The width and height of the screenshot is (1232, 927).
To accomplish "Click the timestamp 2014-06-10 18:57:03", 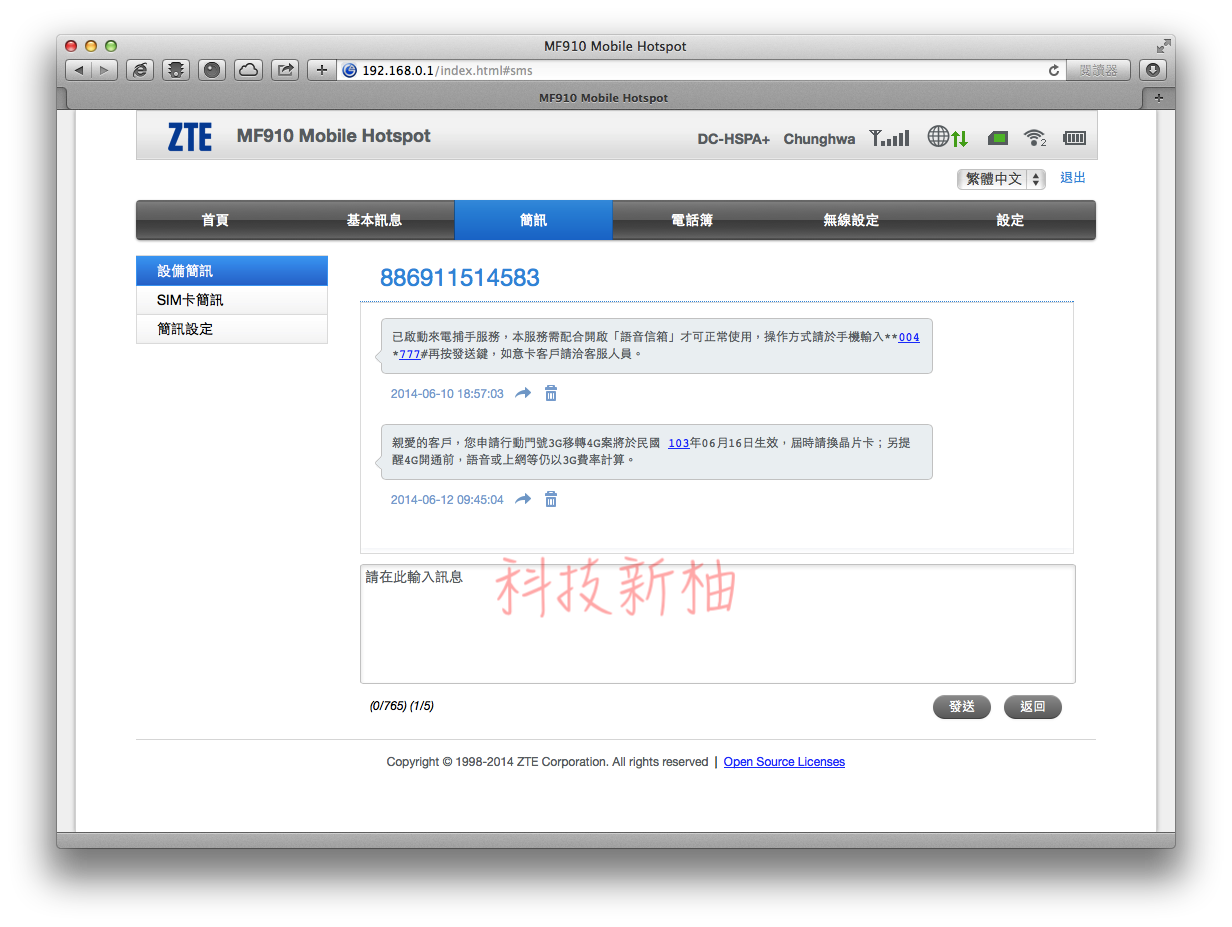I will 447,394.
